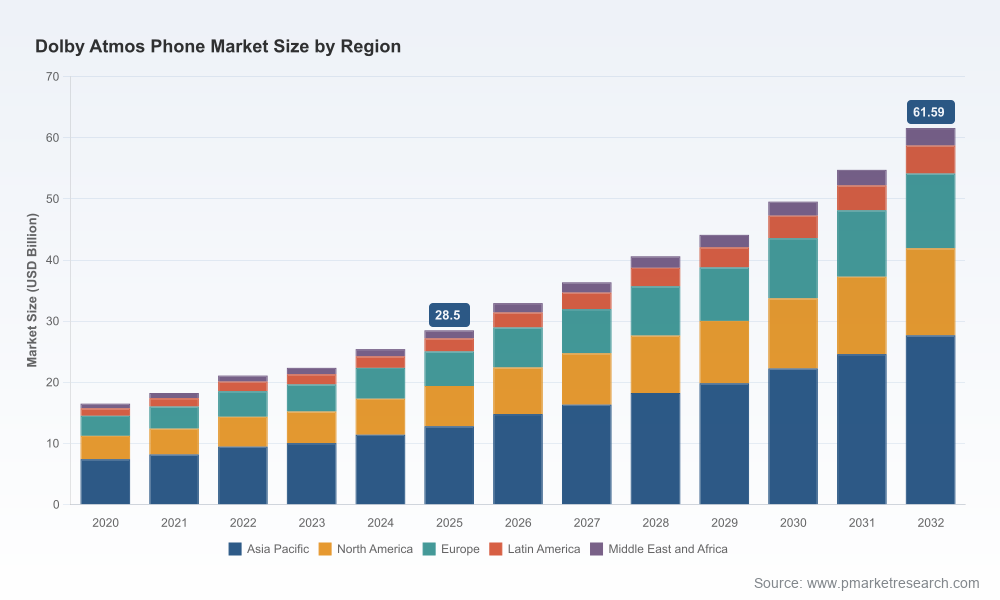The height and width of the screenshot is (600, 1000).
Task: Toggle the "Asia Pacific" legend label
Action: [x=278, y=549]
